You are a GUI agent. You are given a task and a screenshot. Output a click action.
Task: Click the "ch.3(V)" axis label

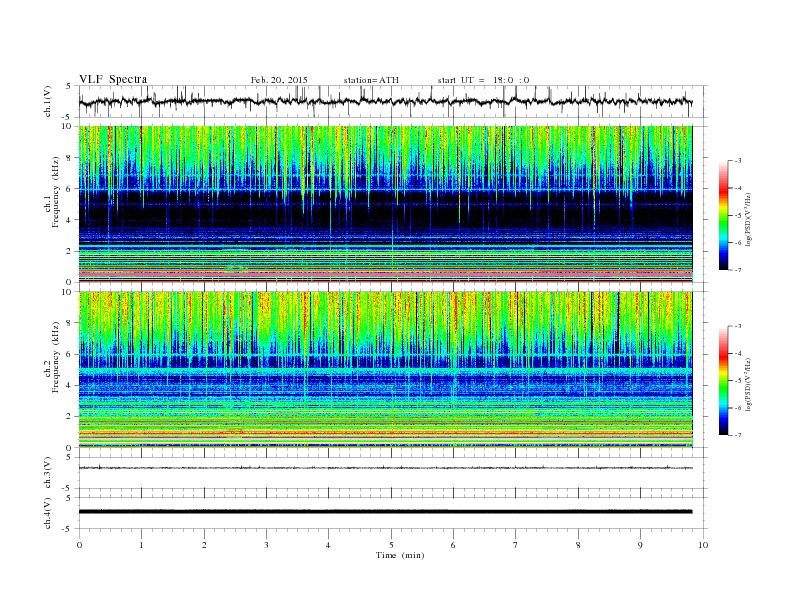(48, 473)
